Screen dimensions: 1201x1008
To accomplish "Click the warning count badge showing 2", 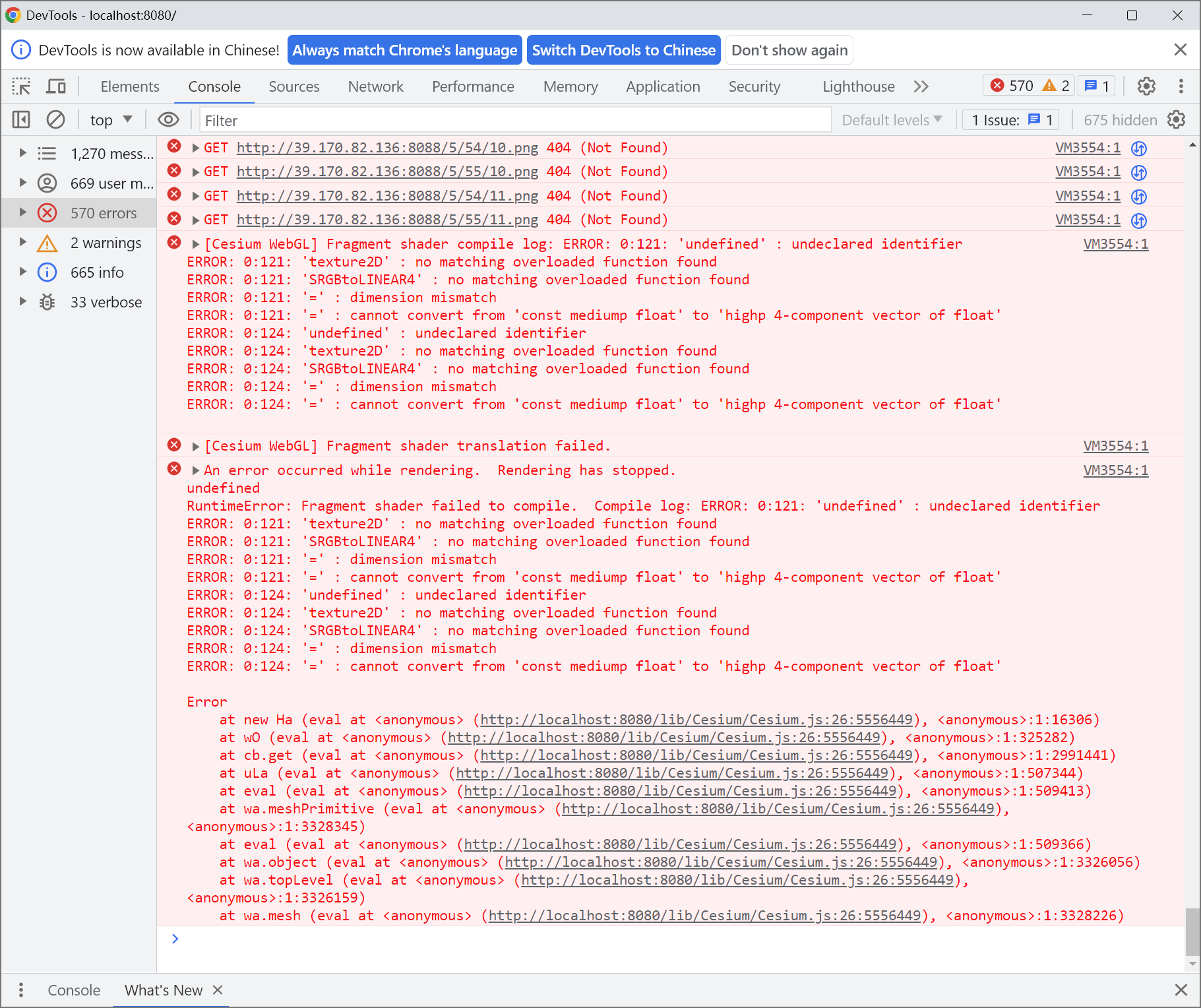I will (1055, 86).
